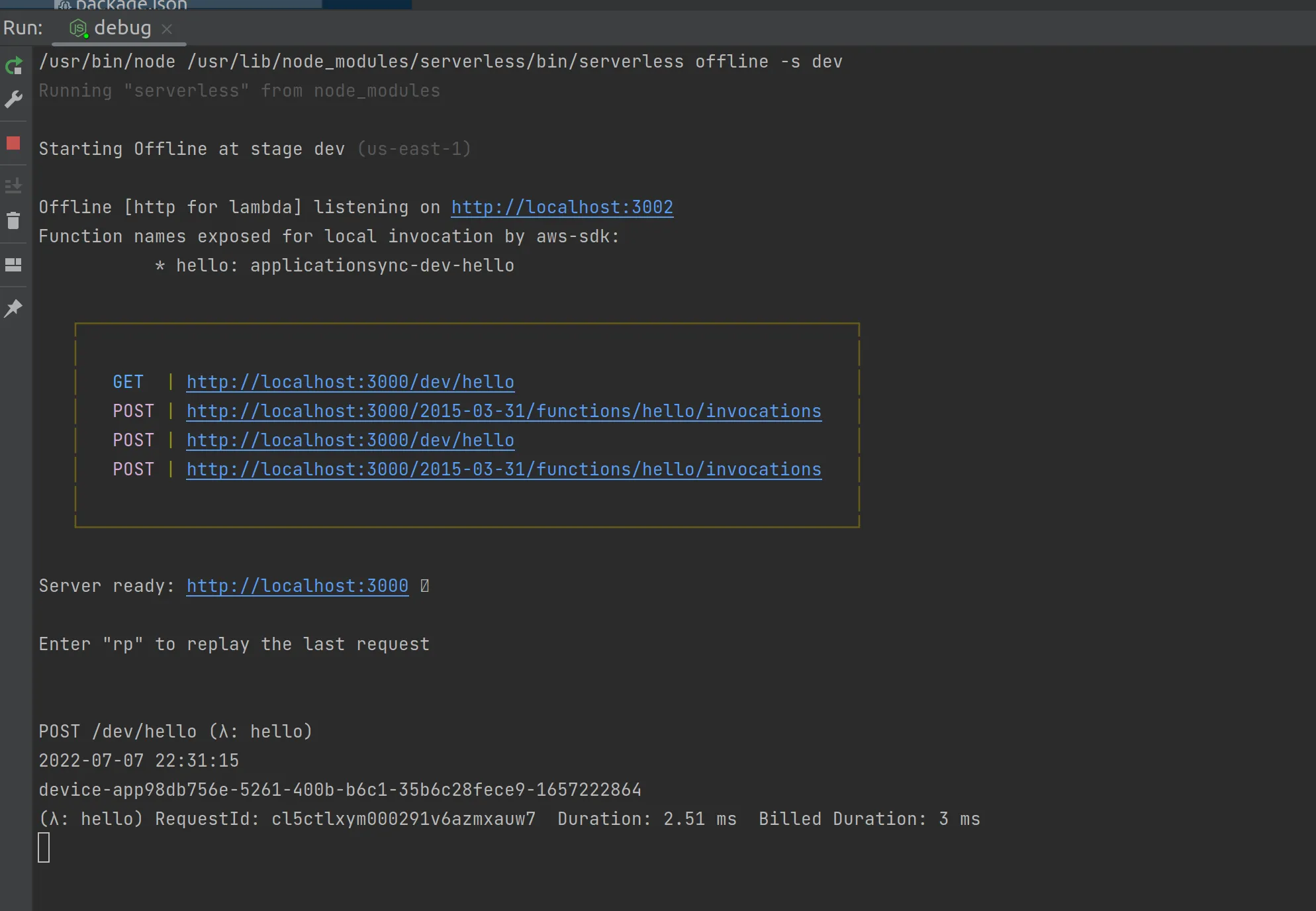The height and width of the screenshot is (911, 1316).
Task: Pin the debug tab with pin icon
Action: [13, 308]
